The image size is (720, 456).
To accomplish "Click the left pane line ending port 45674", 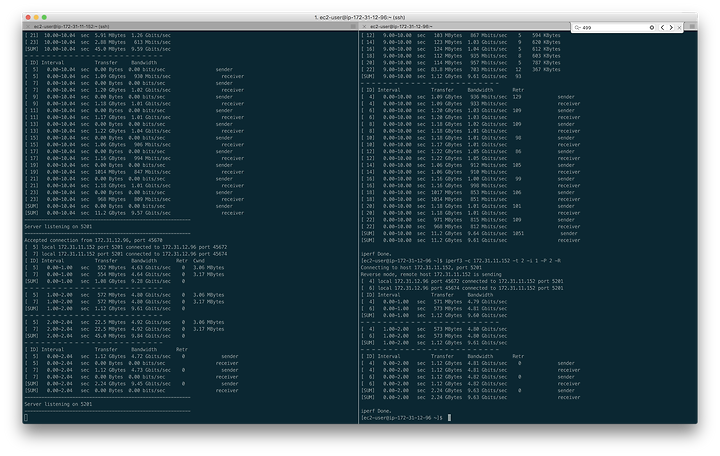I will coord(126,254).
